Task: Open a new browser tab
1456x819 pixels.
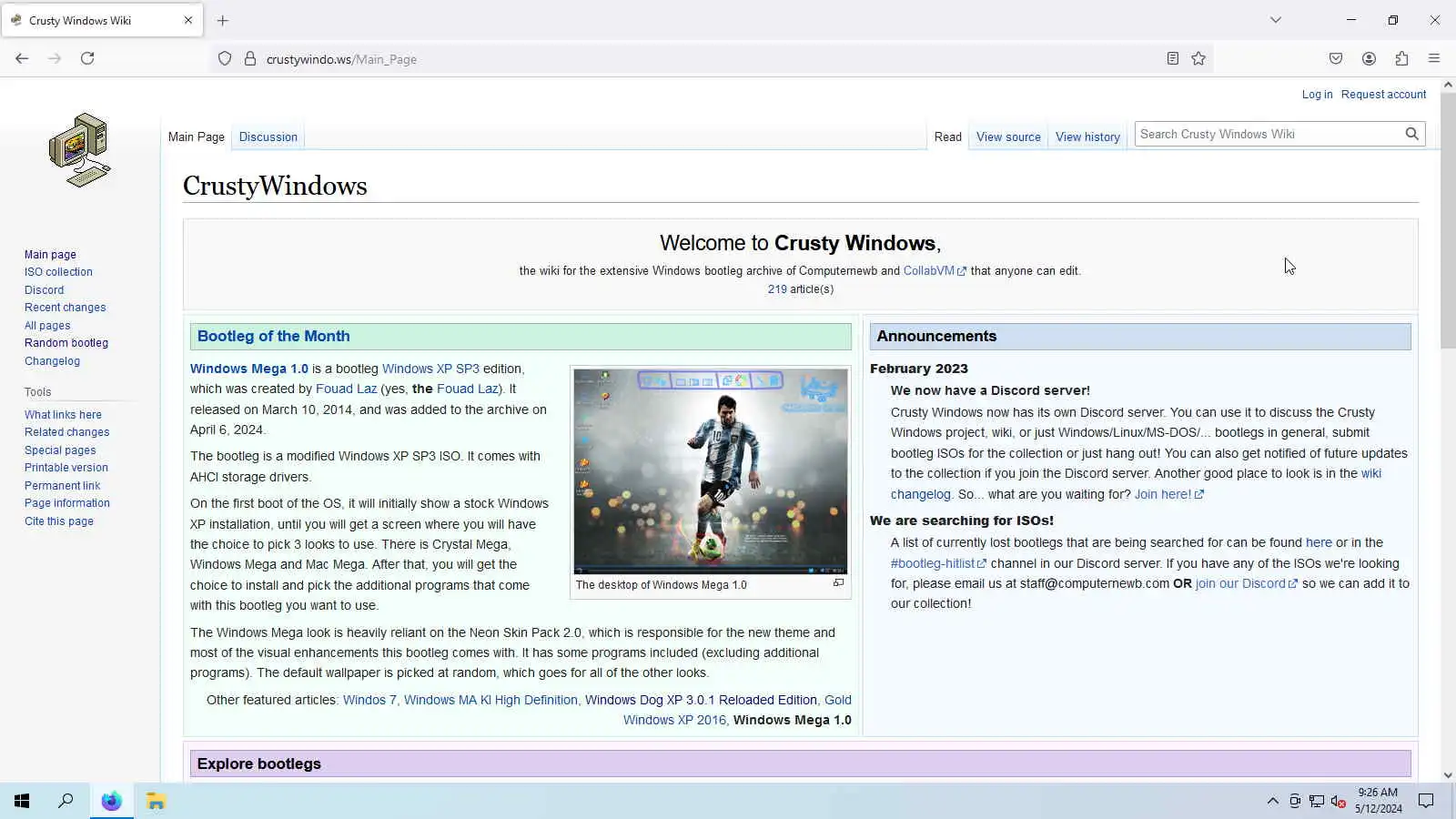Action: pos(223,20)
